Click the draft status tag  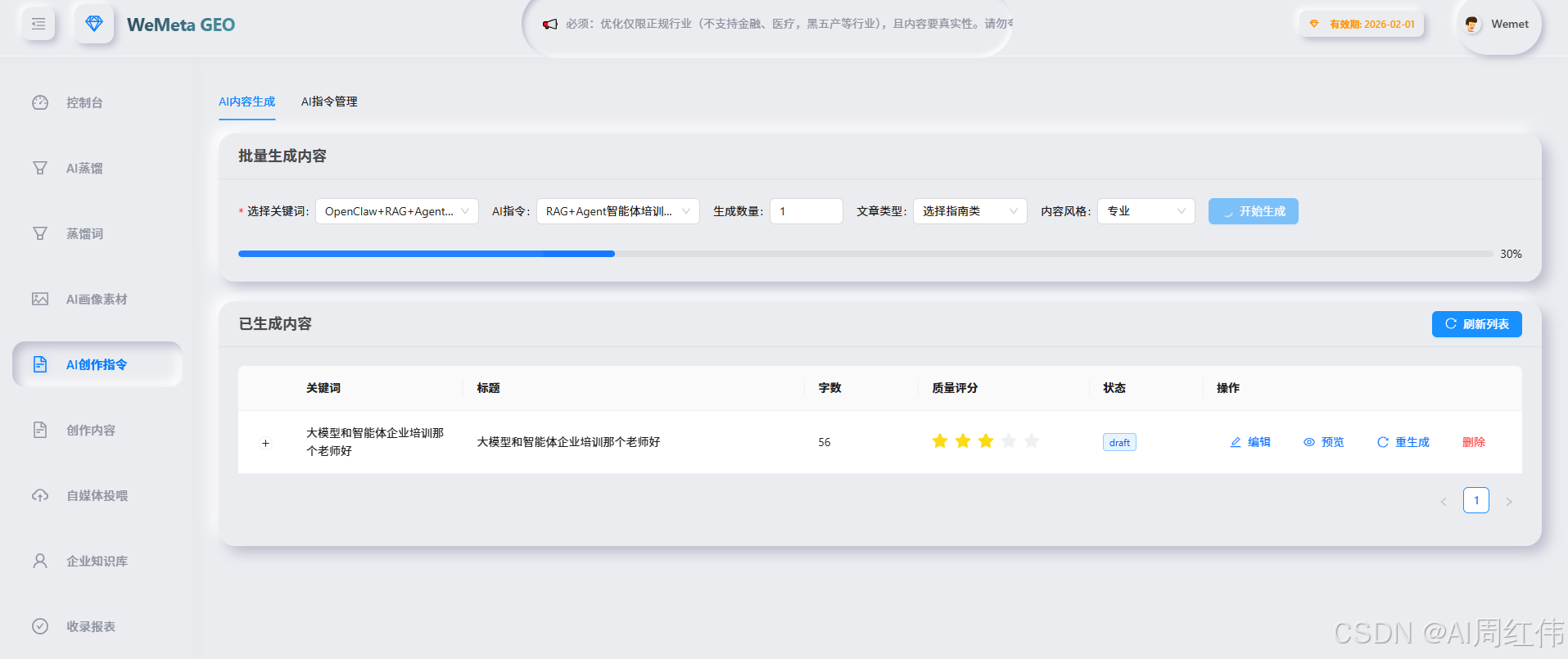point(1119,442)
